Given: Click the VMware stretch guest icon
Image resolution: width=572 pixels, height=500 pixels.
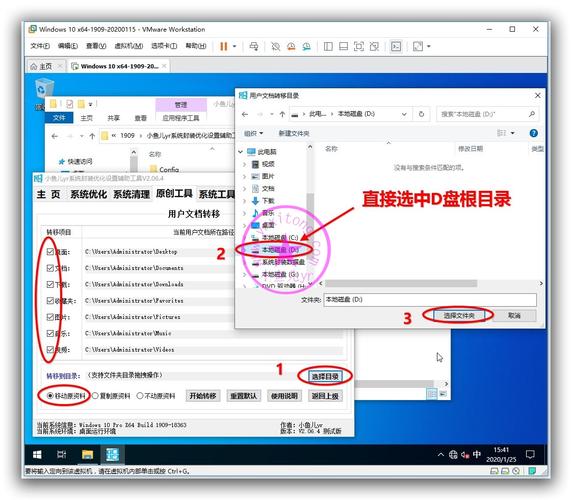Looking at the screenshot, I should [418, 46].
